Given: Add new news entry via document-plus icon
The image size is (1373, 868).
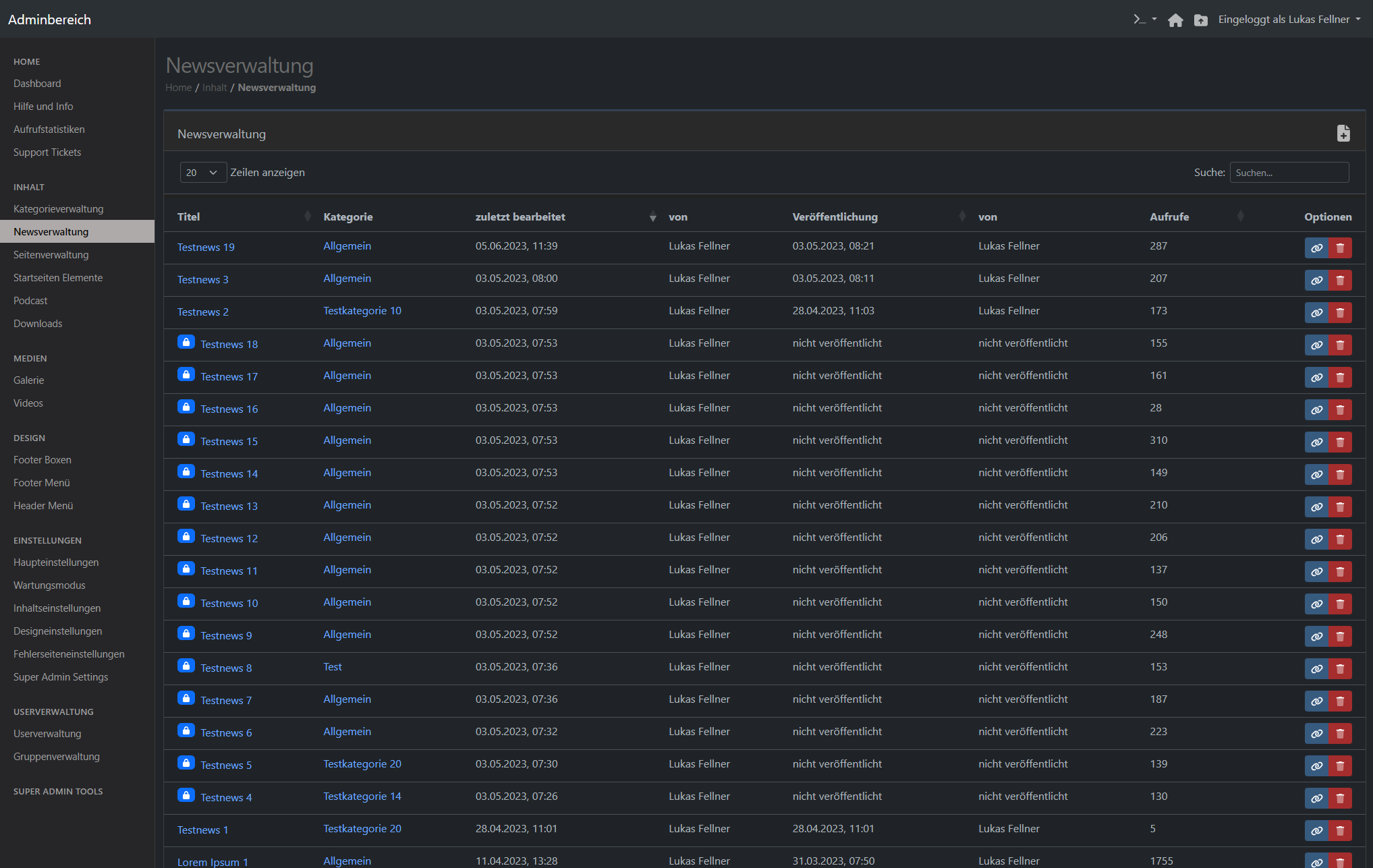Looking at the screenshot, I should [x=1343, y=134].
